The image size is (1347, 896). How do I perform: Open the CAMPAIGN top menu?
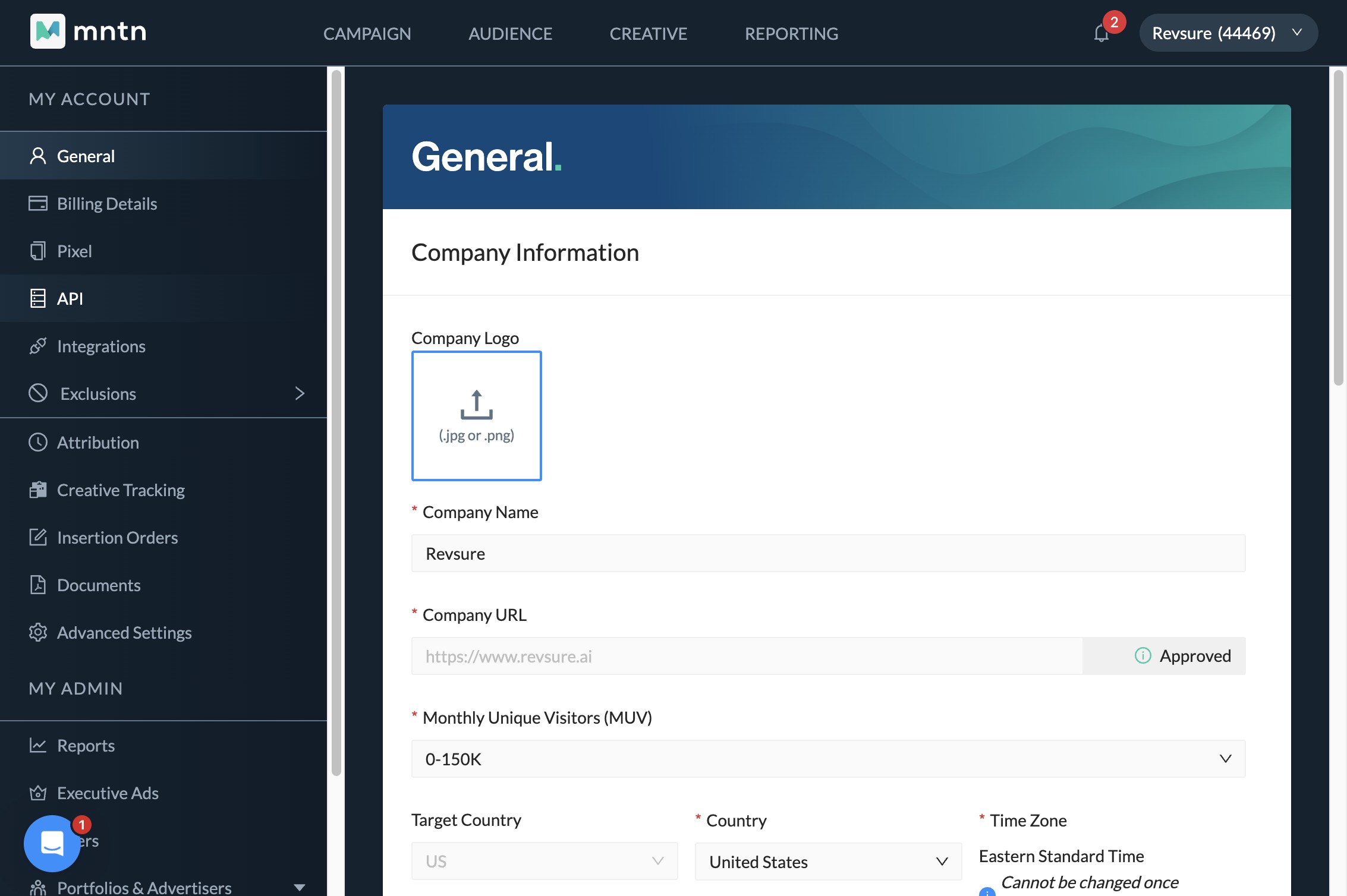[367, 34]
